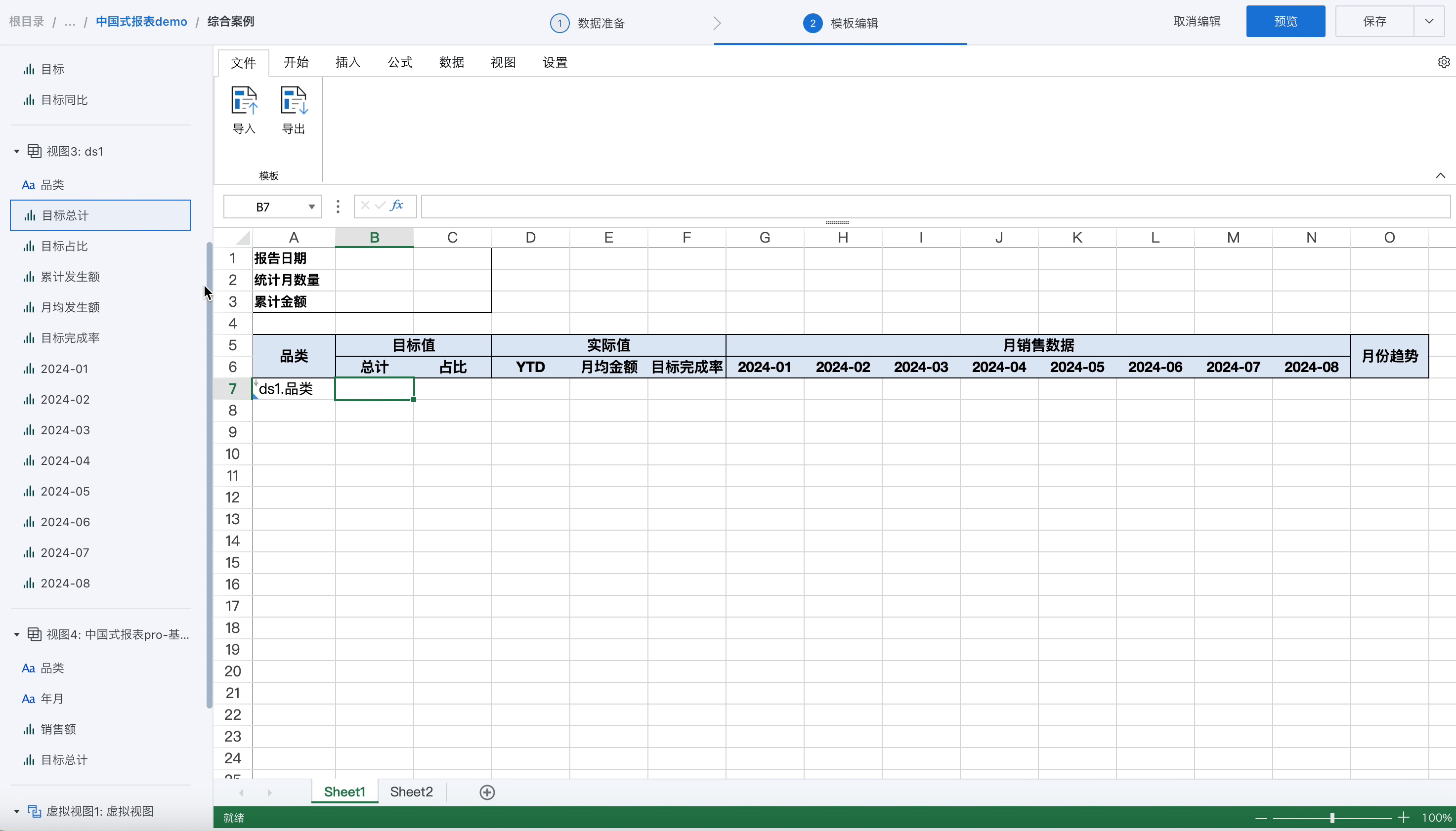Screen dimensions: 1456x831
Task: Click the left panel vertical scrollbar
Action: (210, 475)
